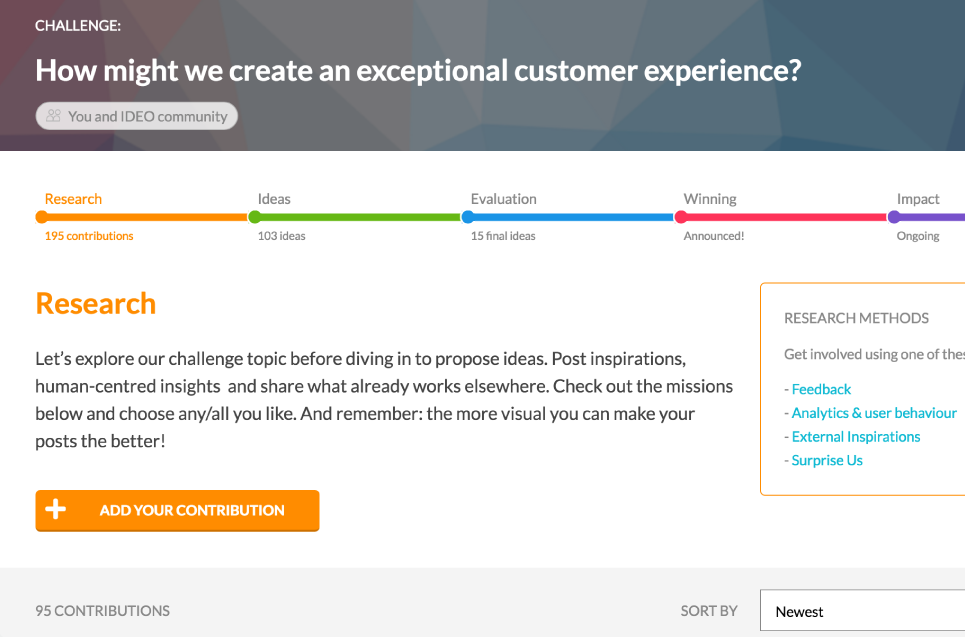Select the green Ideas phase dot
The width and height of the screenshot is (965, 637).
click(x=255, y=216)
